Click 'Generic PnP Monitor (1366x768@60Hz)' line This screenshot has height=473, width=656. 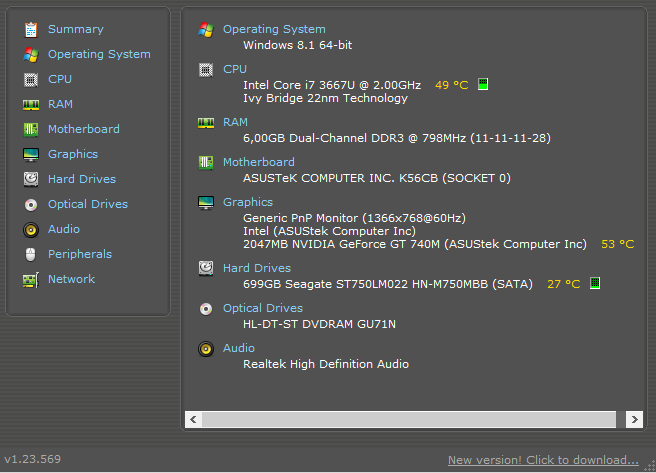tap(354, 218)
